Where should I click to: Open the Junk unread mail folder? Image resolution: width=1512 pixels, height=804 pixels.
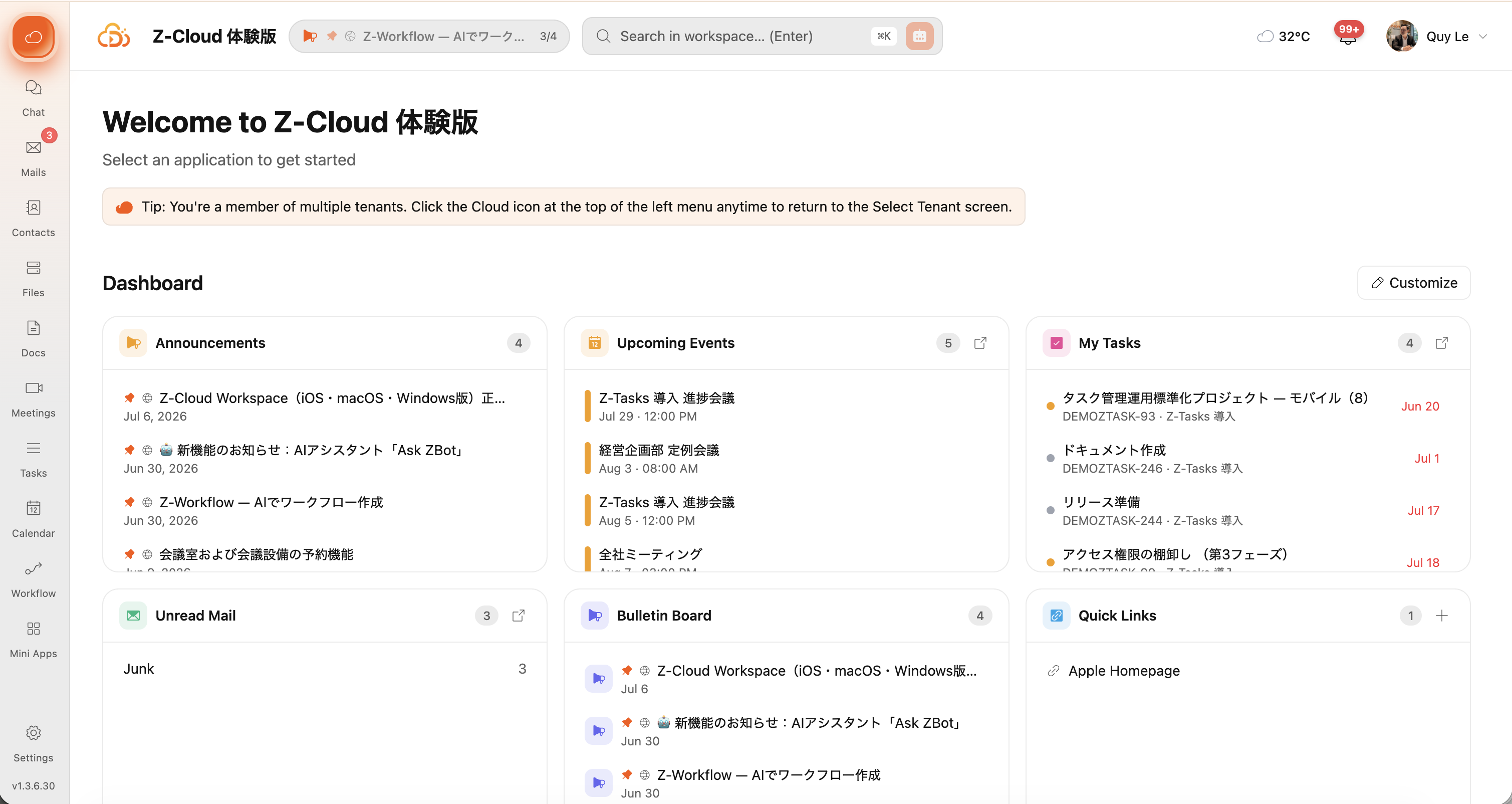pyautogui.click(x=325, y=669)
